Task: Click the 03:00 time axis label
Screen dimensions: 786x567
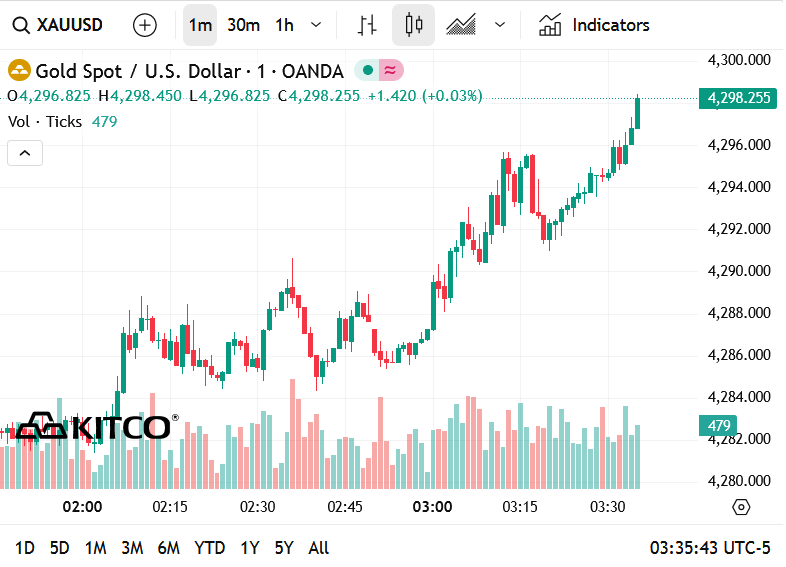Action: point(432,507)
